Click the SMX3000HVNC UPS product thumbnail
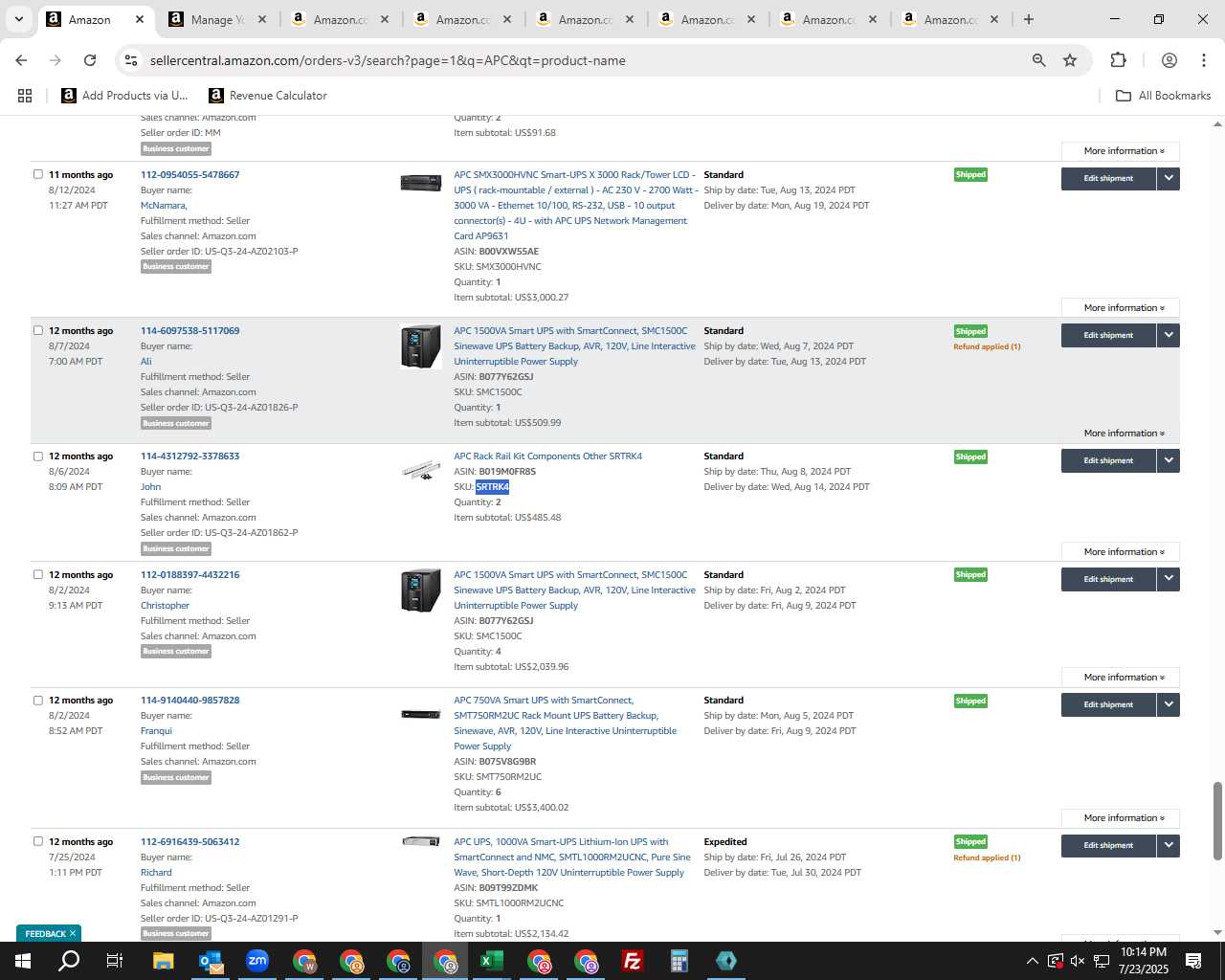This screenshot has width=1225, height=980. point(421,182)
